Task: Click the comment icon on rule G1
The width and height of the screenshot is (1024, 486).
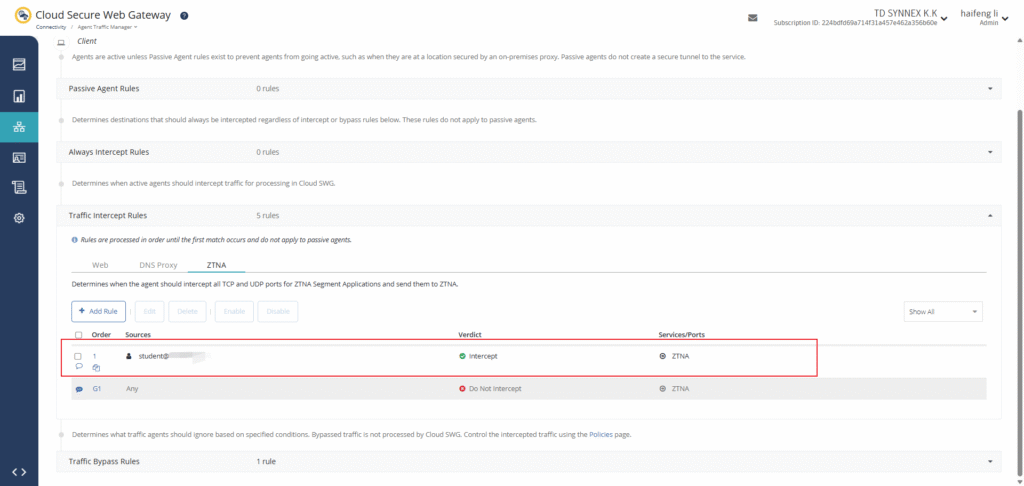Action: click(x=79, y=388)
